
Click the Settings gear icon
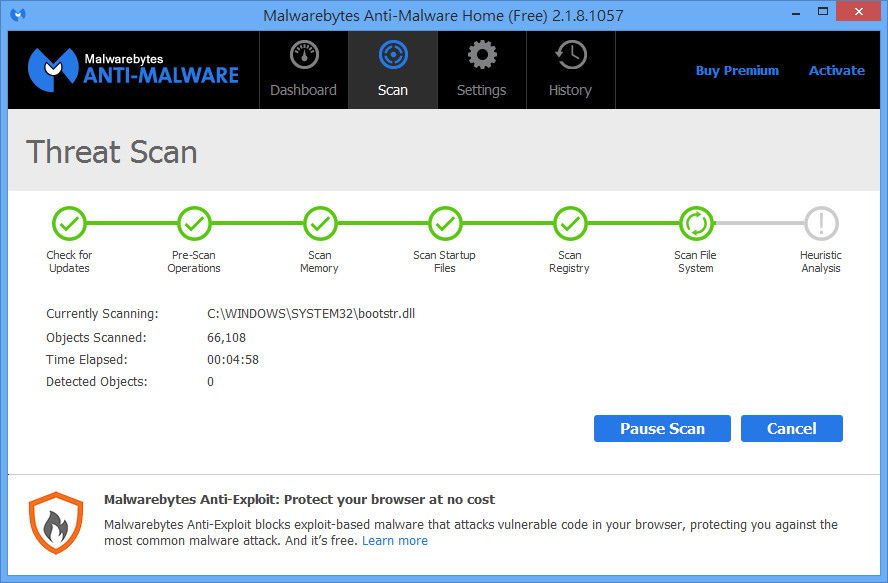click(x=482, y=55)
